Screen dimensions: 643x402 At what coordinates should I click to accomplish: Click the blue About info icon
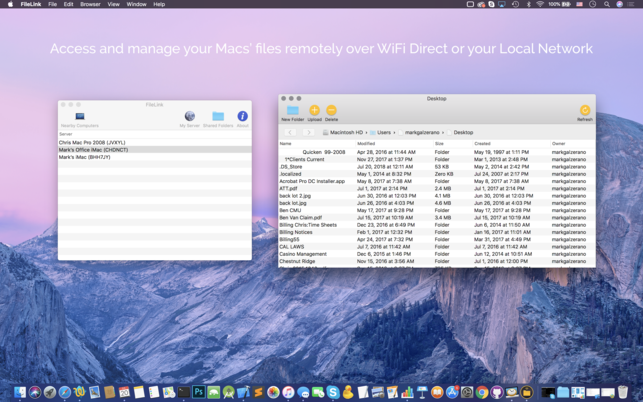[242, 117]
